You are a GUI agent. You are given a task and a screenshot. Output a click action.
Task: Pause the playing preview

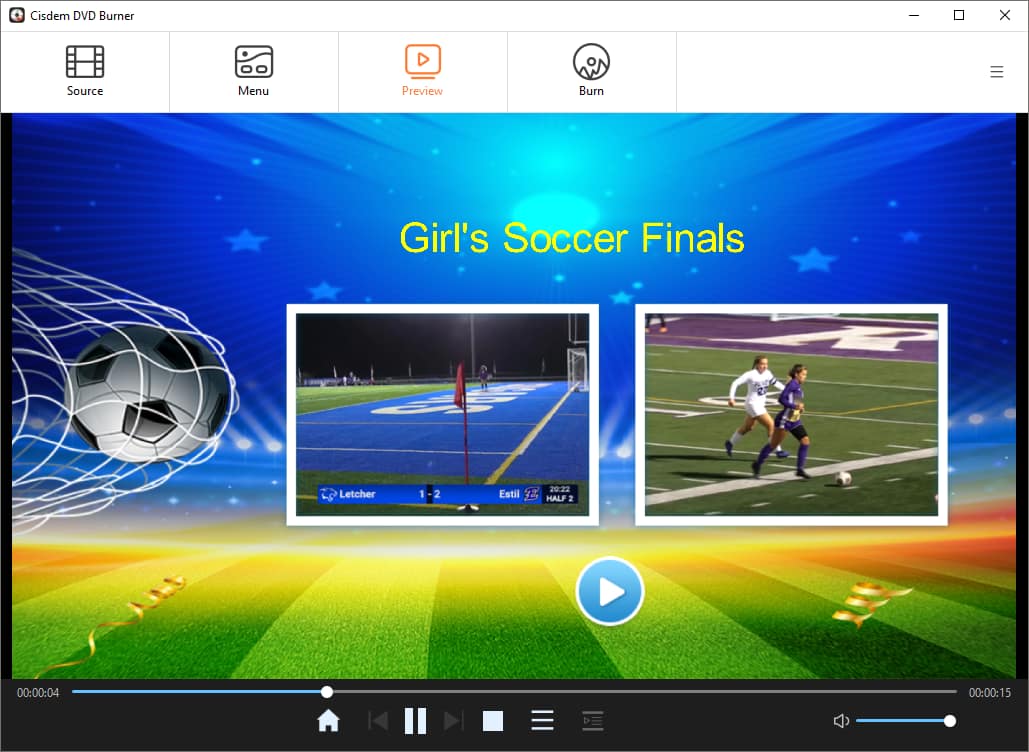[415, 720]
